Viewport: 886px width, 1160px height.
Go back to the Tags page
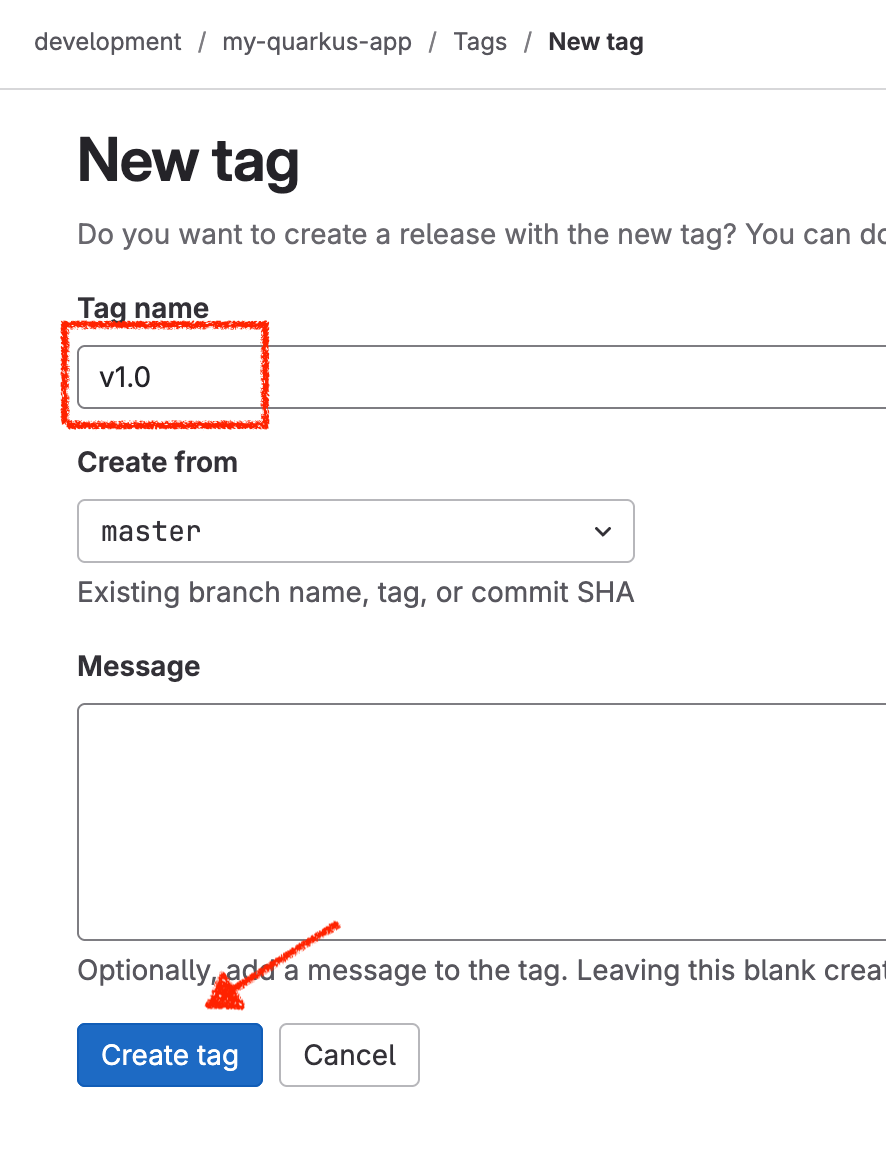click(480, 42)
